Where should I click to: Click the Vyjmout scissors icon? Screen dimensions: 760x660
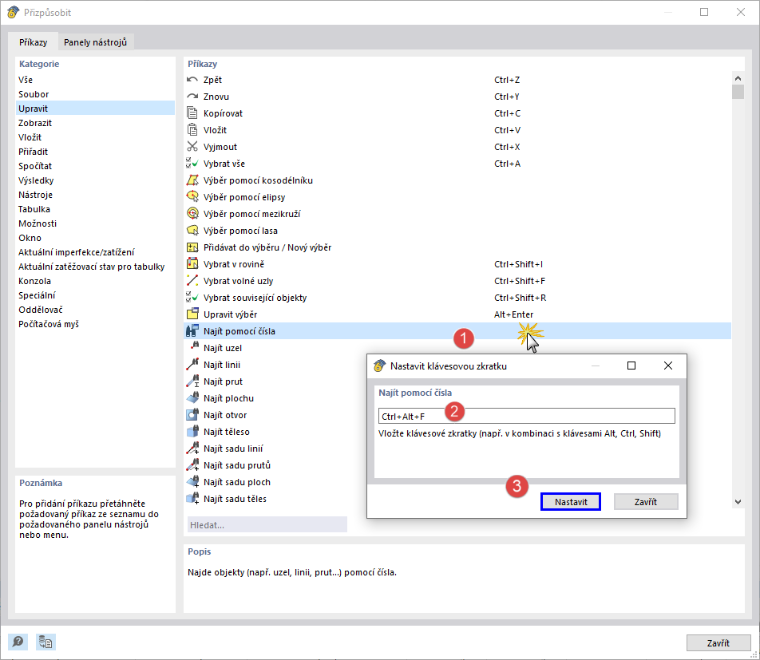pos(192,146)
